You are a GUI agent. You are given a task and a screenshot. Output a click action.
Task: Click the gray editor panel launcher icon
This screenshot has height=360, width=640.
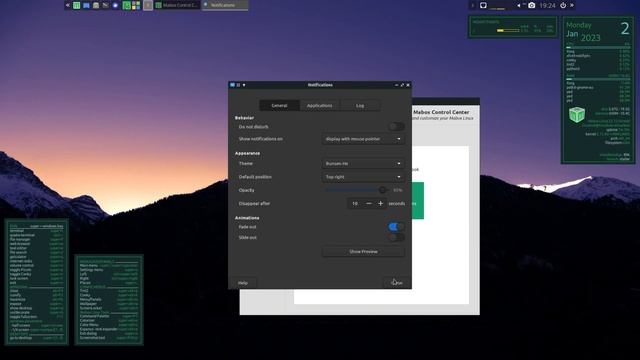[106, 5]
